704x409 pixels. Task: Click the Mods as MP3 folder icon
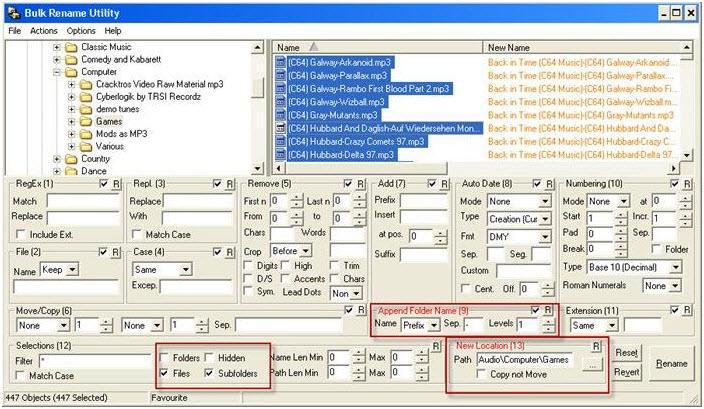click(x=86, y=134)
